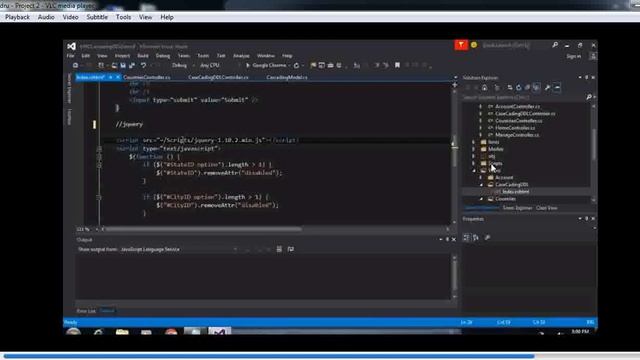Click the Solution Explorer sync icon
Image resolution: width=640 pixels, height=360 pixels.
coord(510,87)
